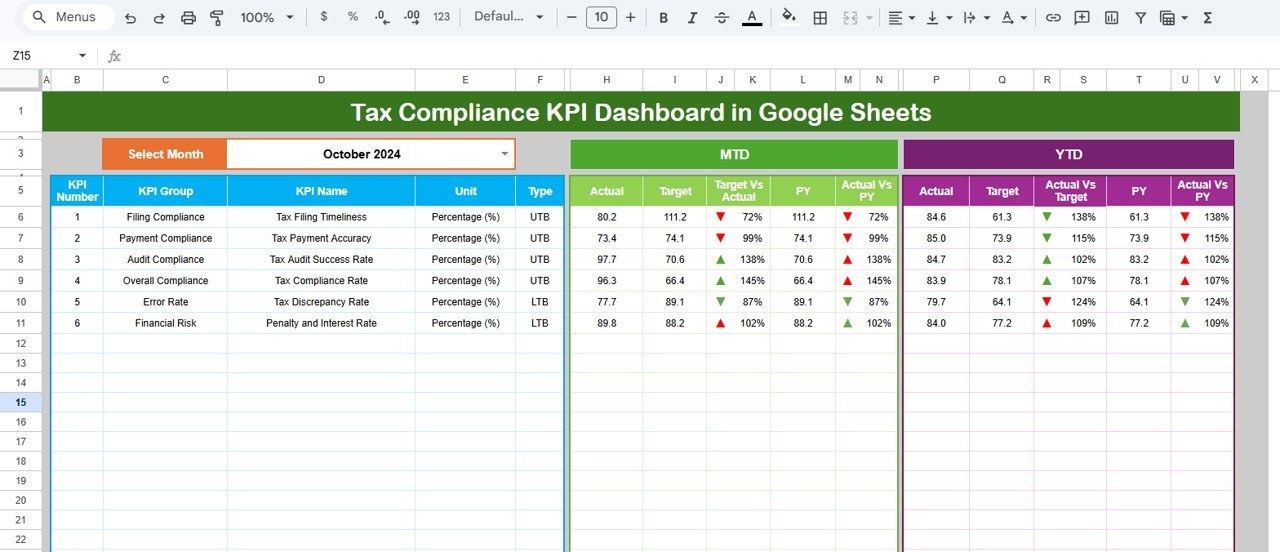Open the Select Month dropdown with October 2024
The image size is (1280, 552).
tap(371, 154)
